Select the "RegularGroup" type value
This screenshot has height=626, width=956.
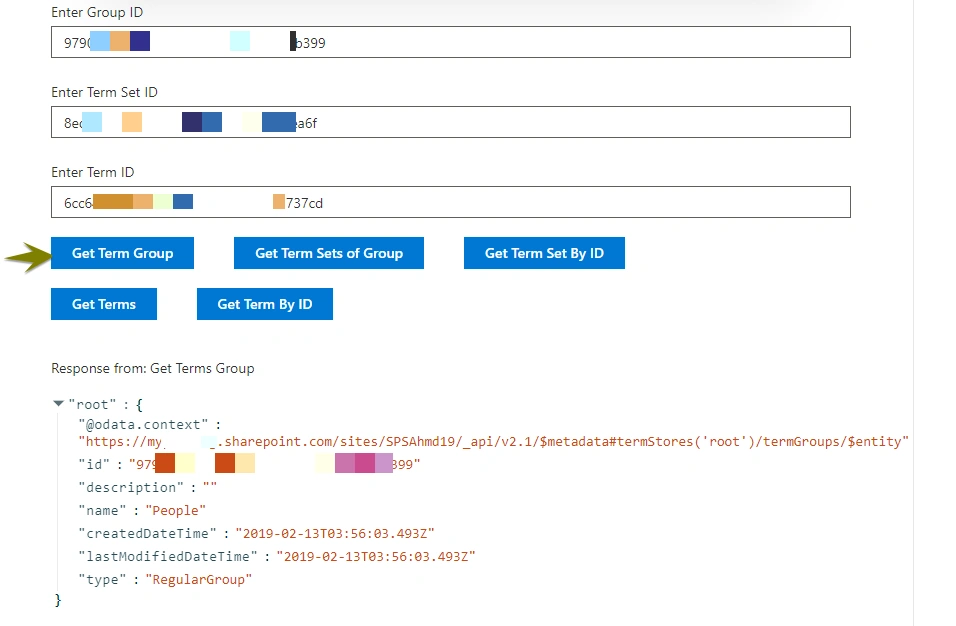click(199, 579)
